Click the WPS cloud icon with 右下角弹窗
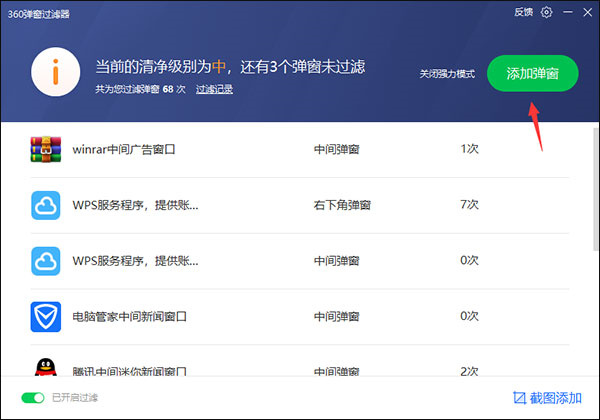Viewport: 600px width, 420px height. tap(46, 205)
